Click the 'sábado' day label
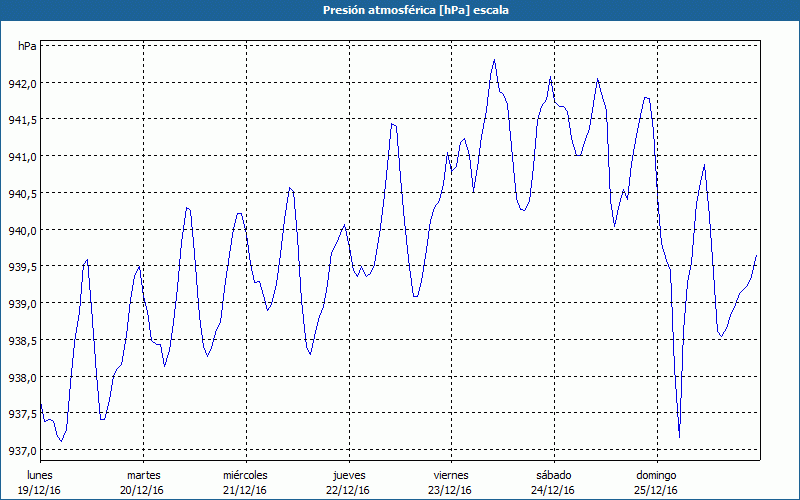Screen dimensions: 800x500 pos(553,474)
